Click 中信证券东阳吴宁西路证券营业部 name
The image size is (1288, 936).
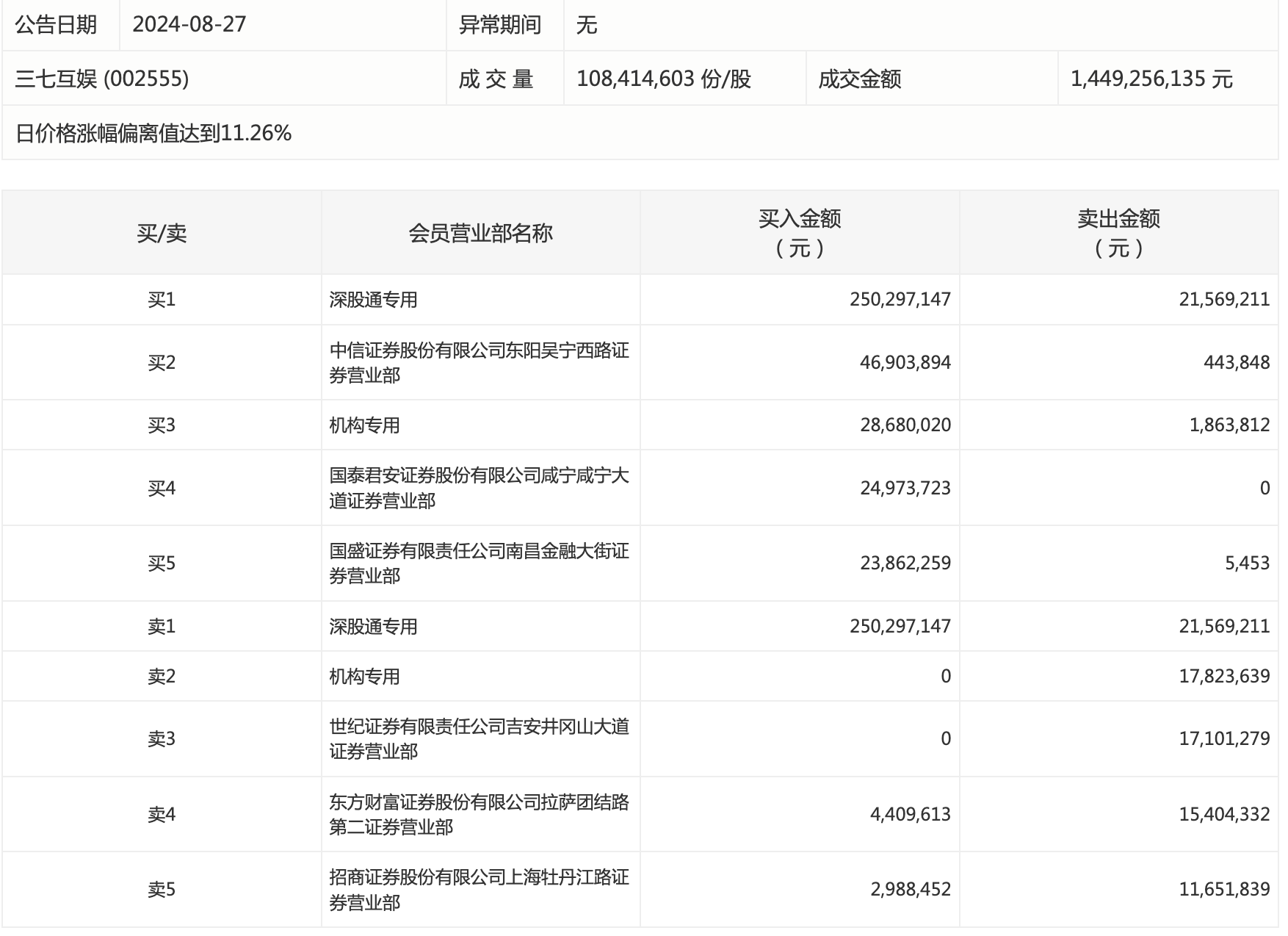479,363
